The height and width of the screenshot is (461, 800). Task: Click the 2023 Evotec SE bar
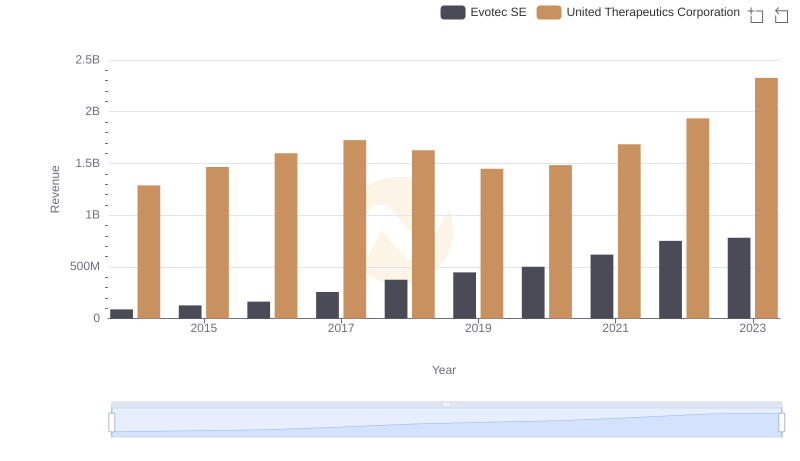(739, 278)
